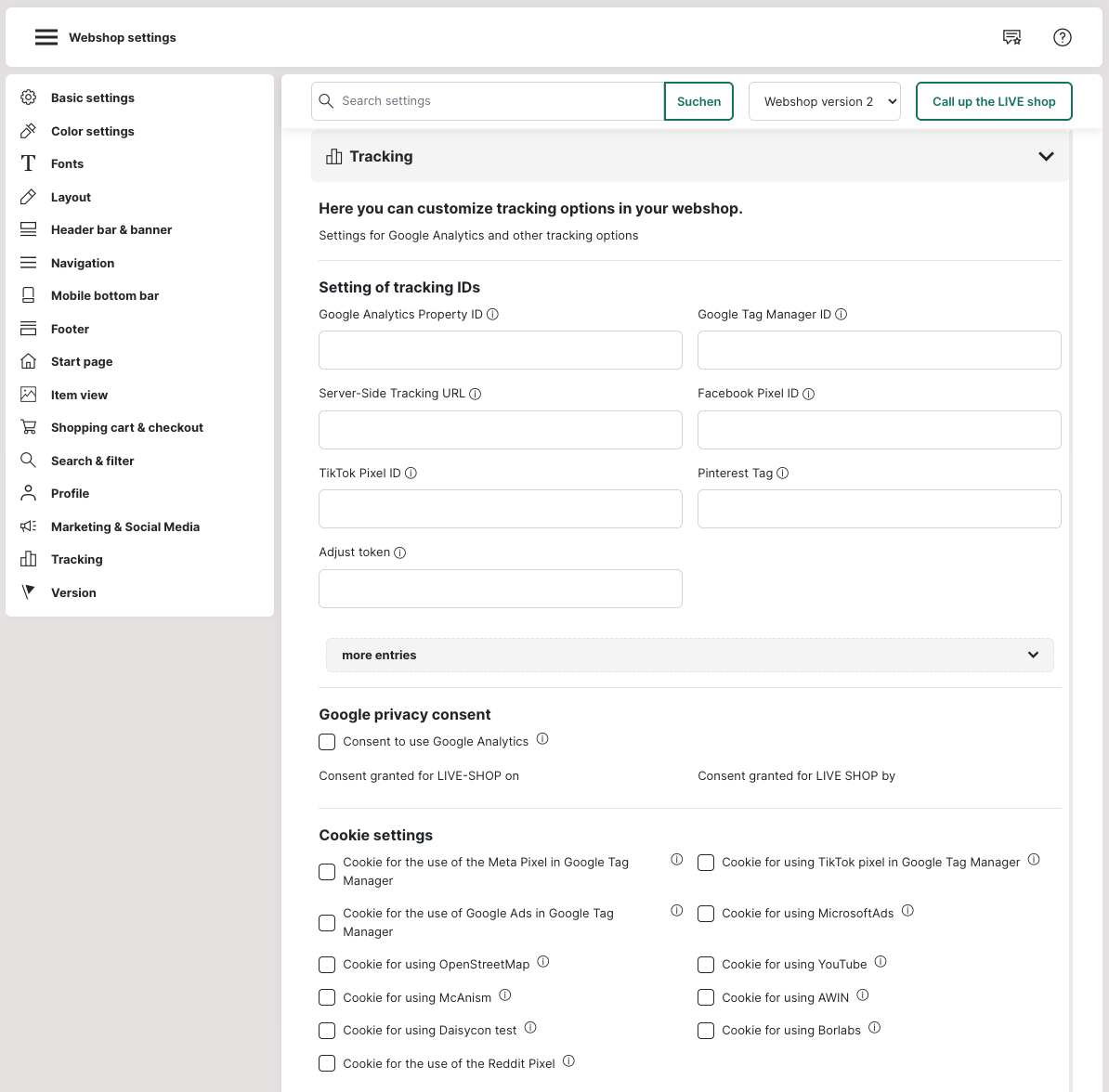This screenshot has height=1092, width=1109.
Task: Tick the Cookie for using MicrosoftAds checkbox
Action: click(x=706, y=914)
